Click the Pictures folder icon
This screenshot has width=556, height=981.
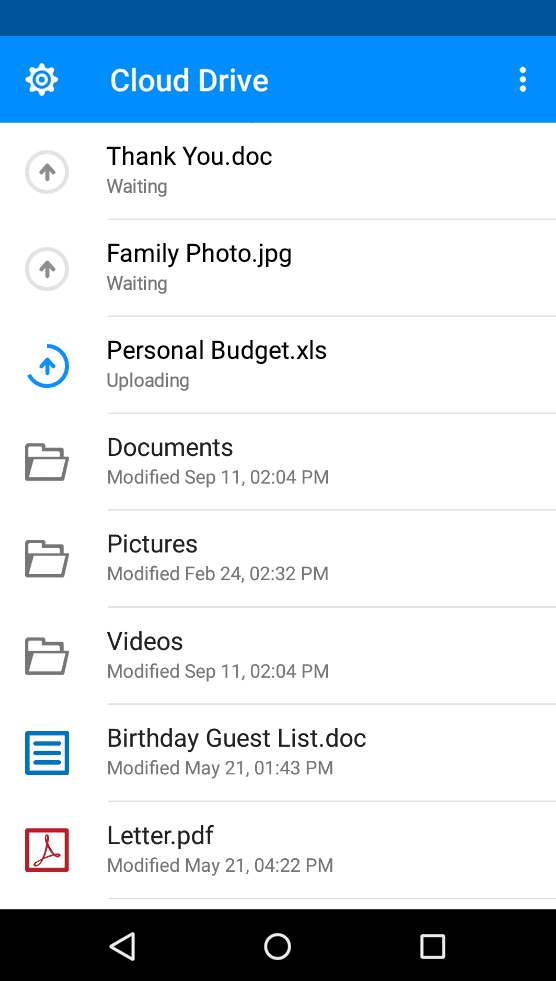(x=47, y=559)
